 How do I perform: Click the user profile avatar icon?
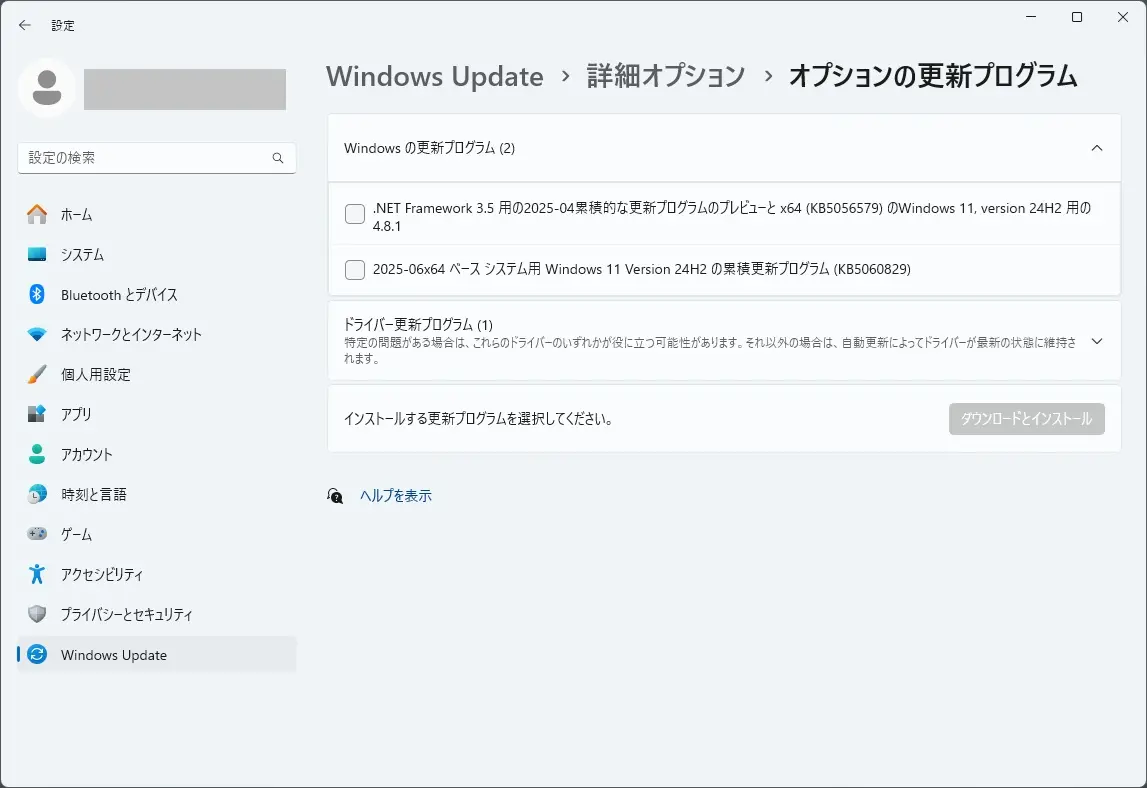pos(47,89)
